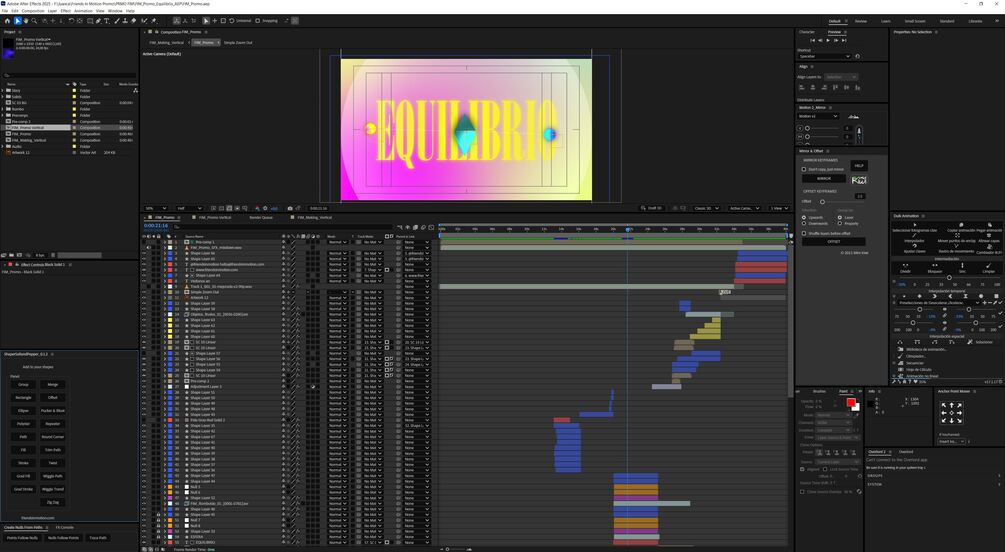Image resolution: width=1005 pixels, height=552 pixels.
Task: Switch to the Character panel tab
Action: click(x=807, y=31)
